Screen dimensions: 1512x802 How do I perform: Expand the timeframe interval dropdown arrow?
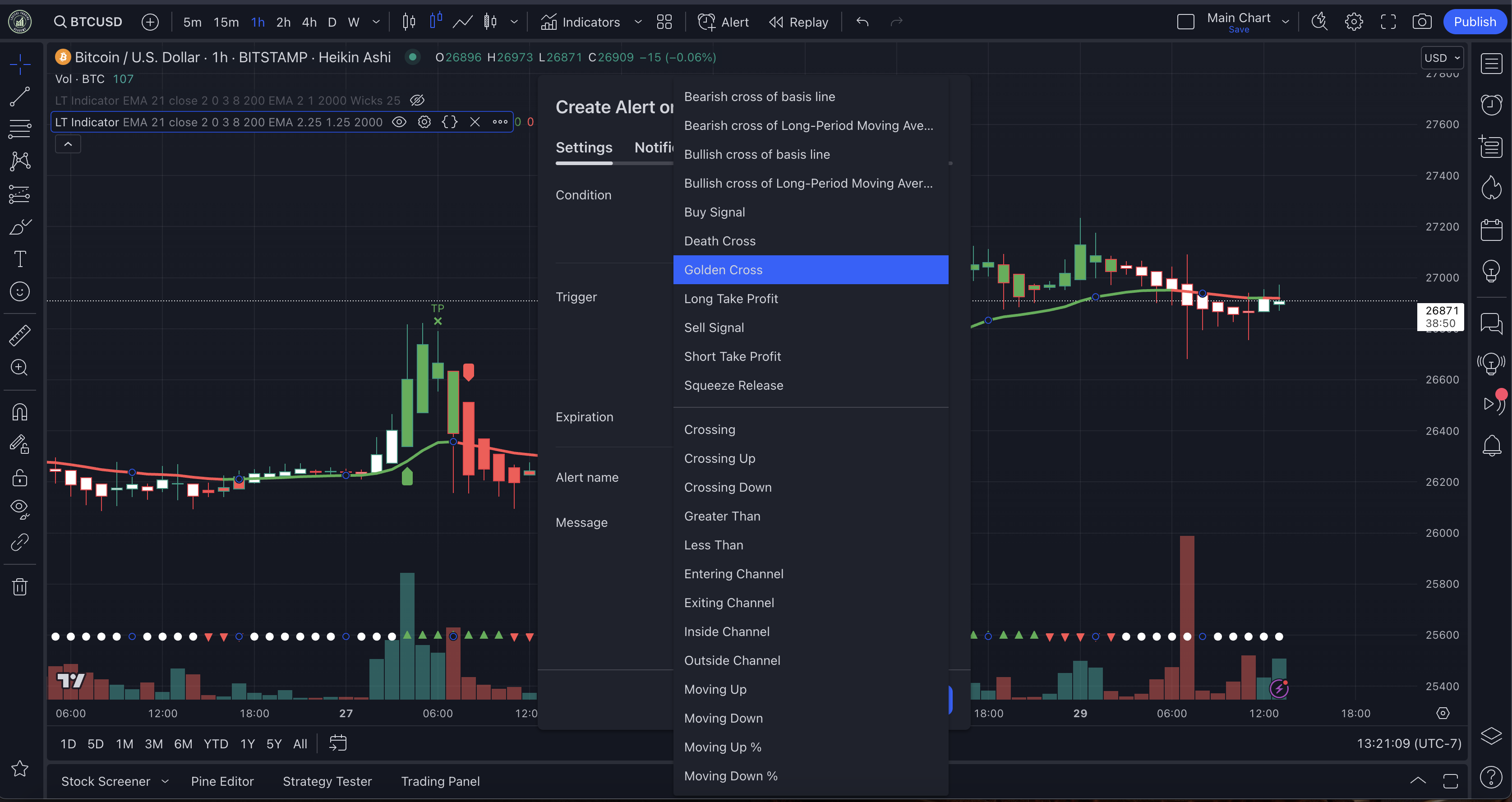pos(376,22)
